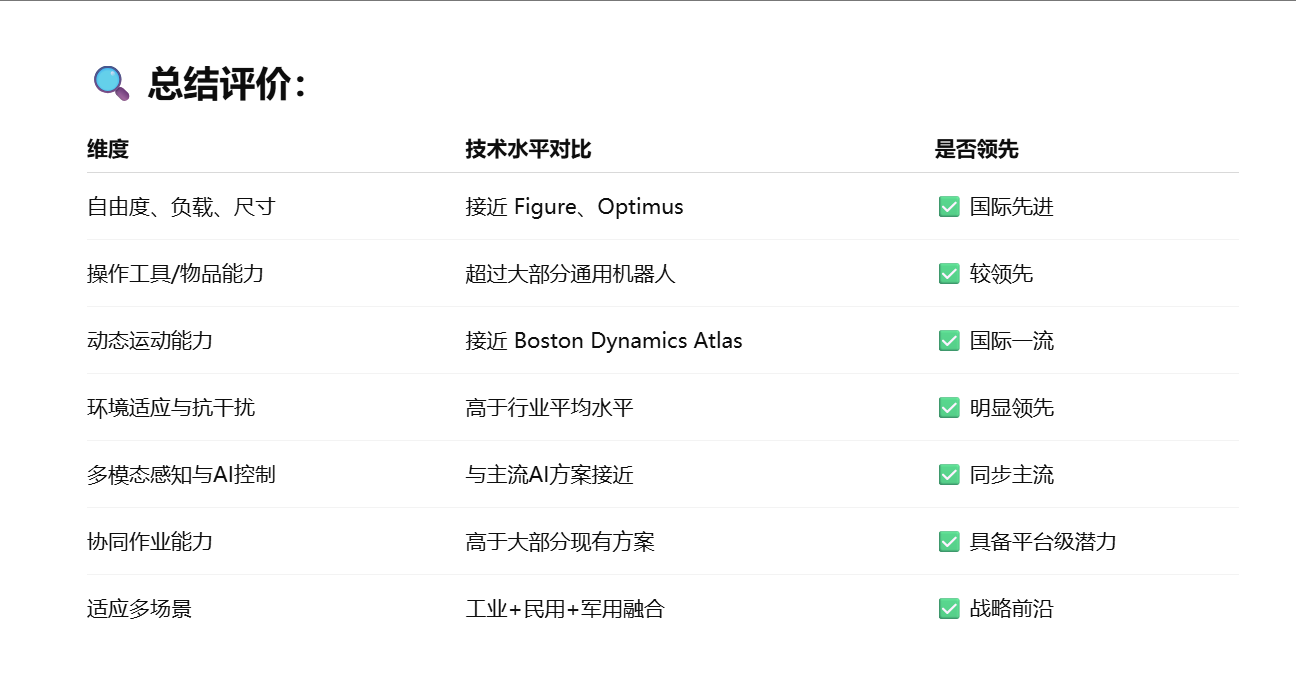Screen dimensions: 1296x695
Task: Click the green check mark beside 战略前沿
Action: tap(949, 609)
